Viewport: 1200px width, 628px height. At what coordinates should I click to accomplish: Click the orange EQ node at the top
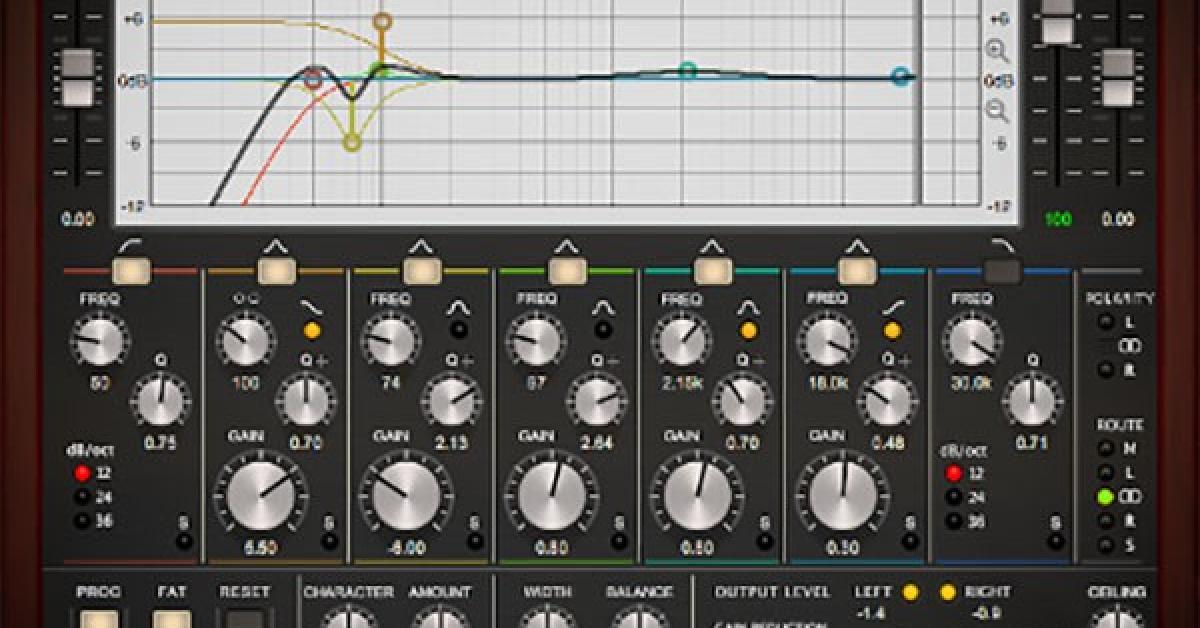click(382, 21)
